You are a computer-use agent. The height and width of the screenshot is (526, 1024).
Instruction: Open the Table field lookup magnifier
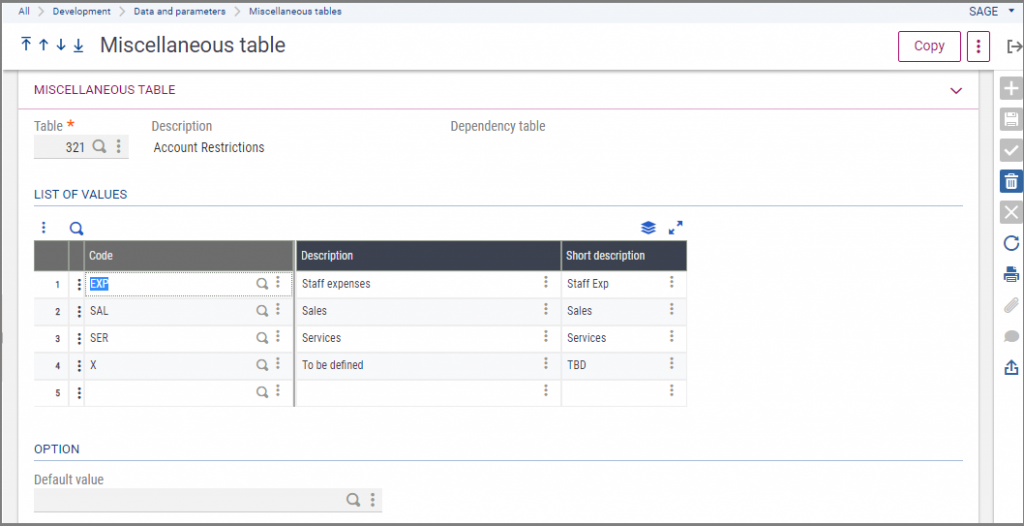[x=99, y=147]
